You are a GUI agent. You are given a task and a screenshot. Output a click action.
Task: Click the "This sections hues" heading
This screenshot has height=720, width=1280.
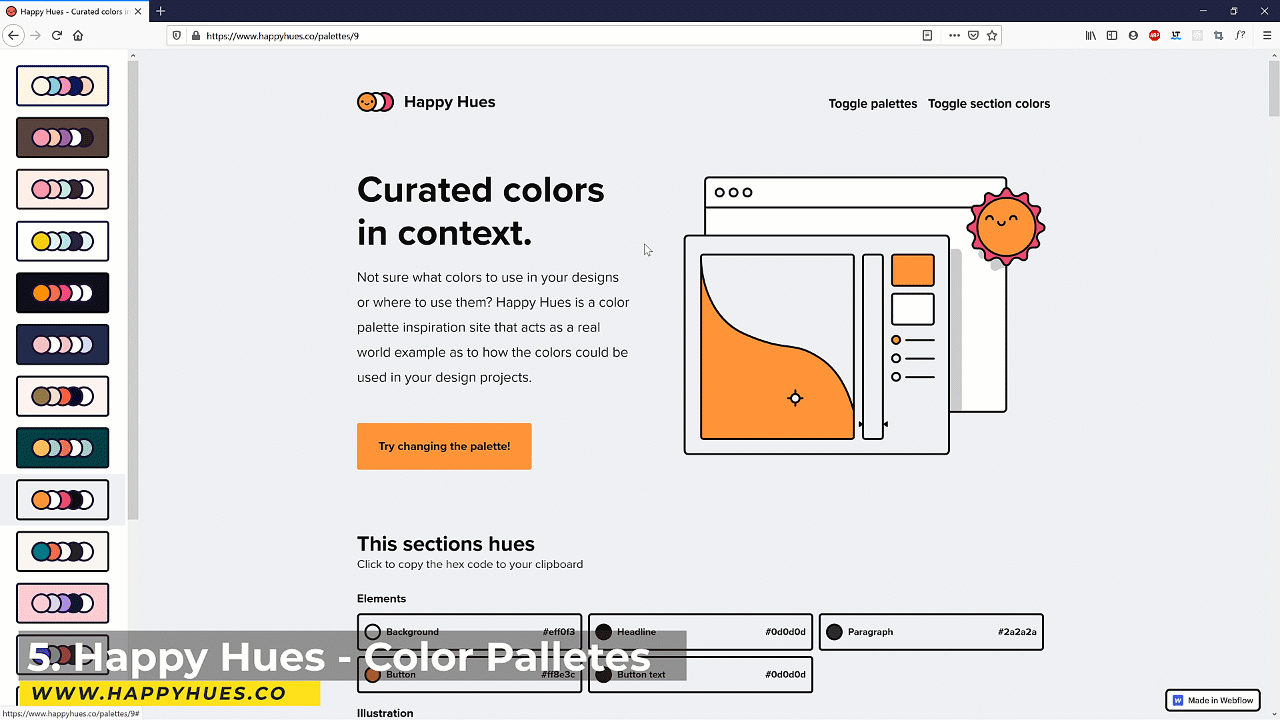pos(446,544)
